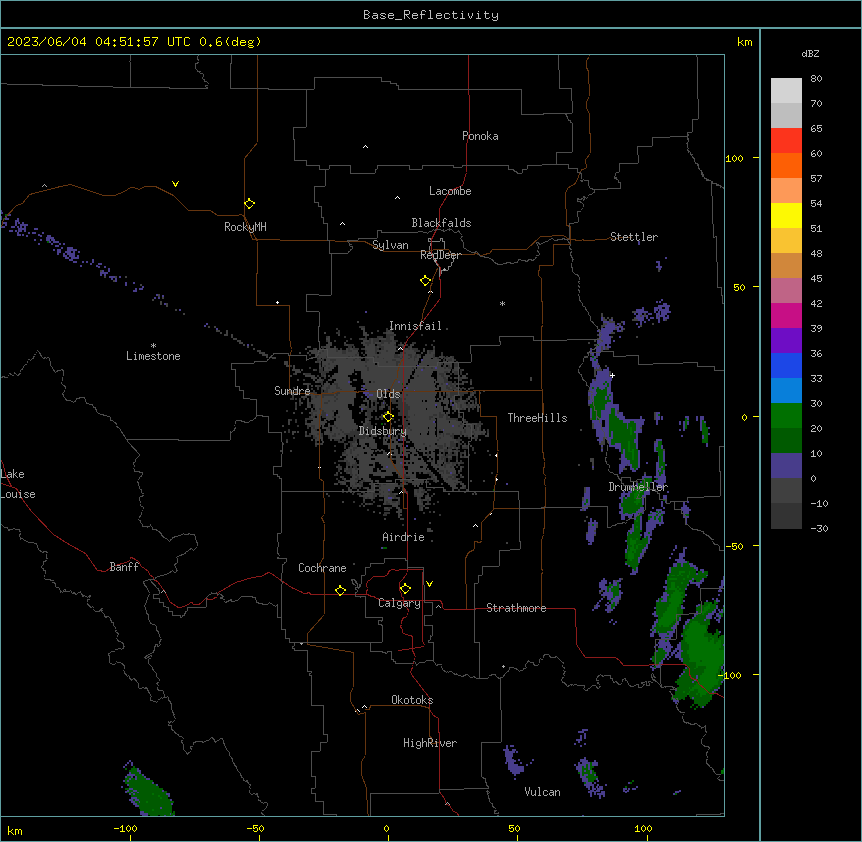Click the RedDeer city label
This screenshot has width=862, height=842.
click(440, 255)
